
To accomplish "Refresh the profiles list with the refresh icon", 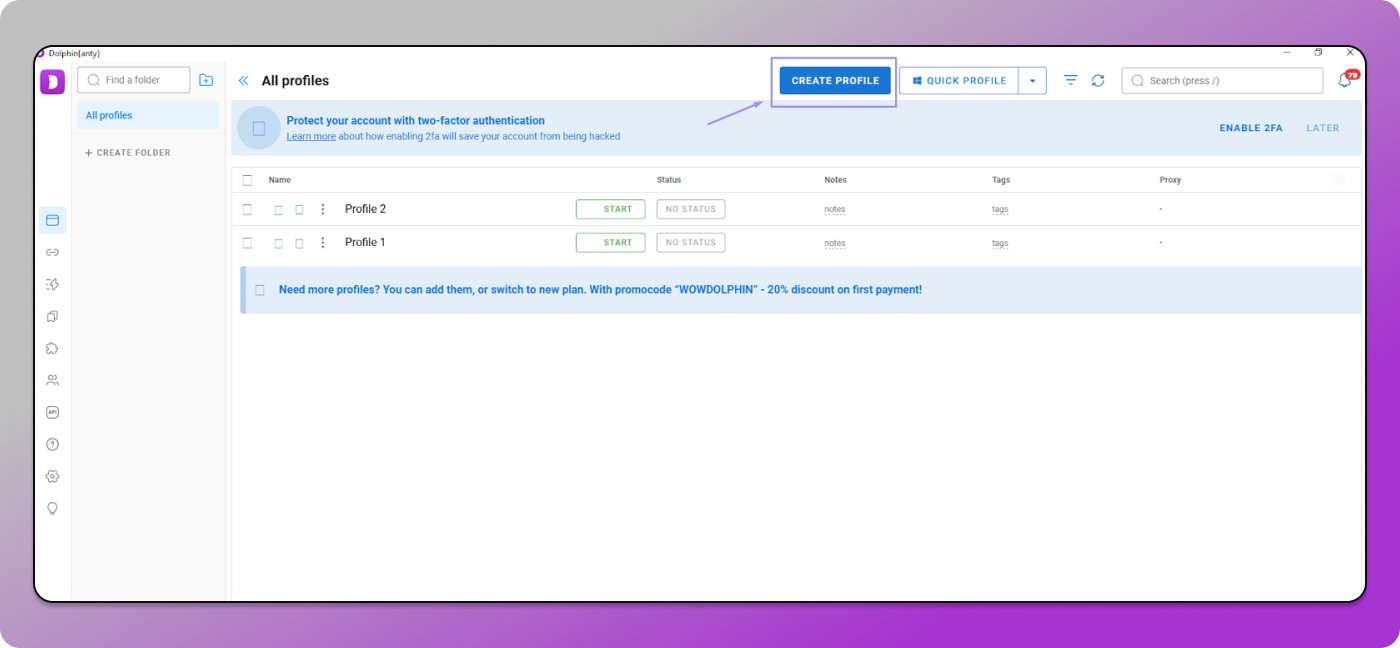I will [1098, 80].
